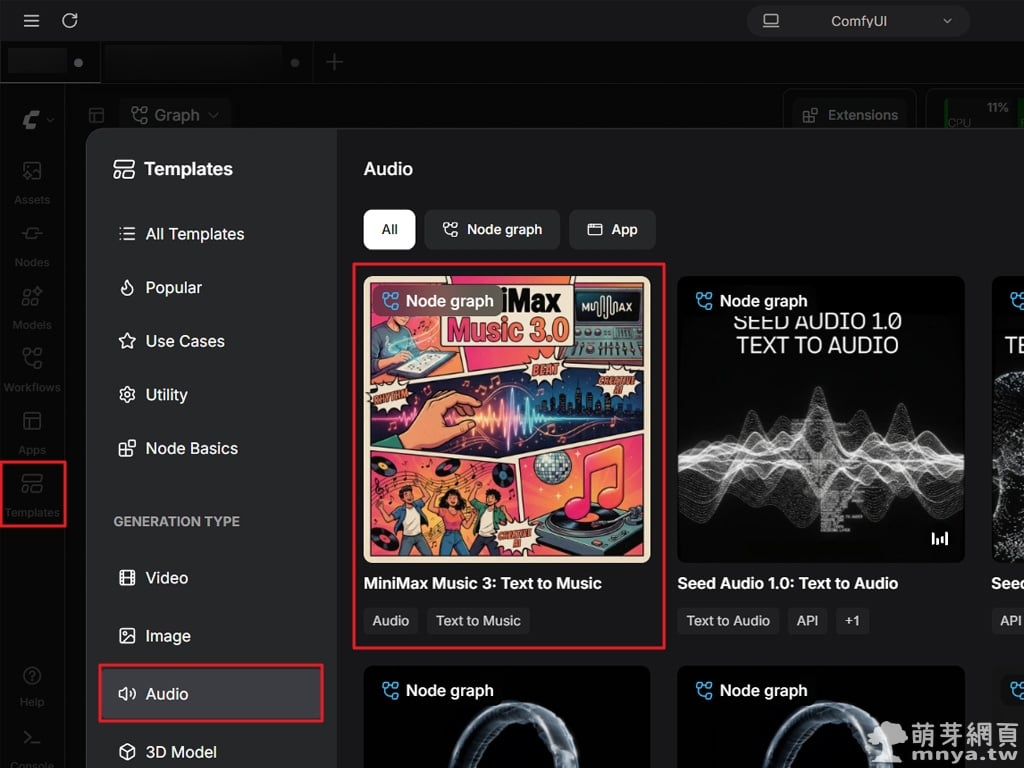The width and height of the screenshot is (1024, 768).
Task: Open the Models sidebar panel
Action: (32, 308)
